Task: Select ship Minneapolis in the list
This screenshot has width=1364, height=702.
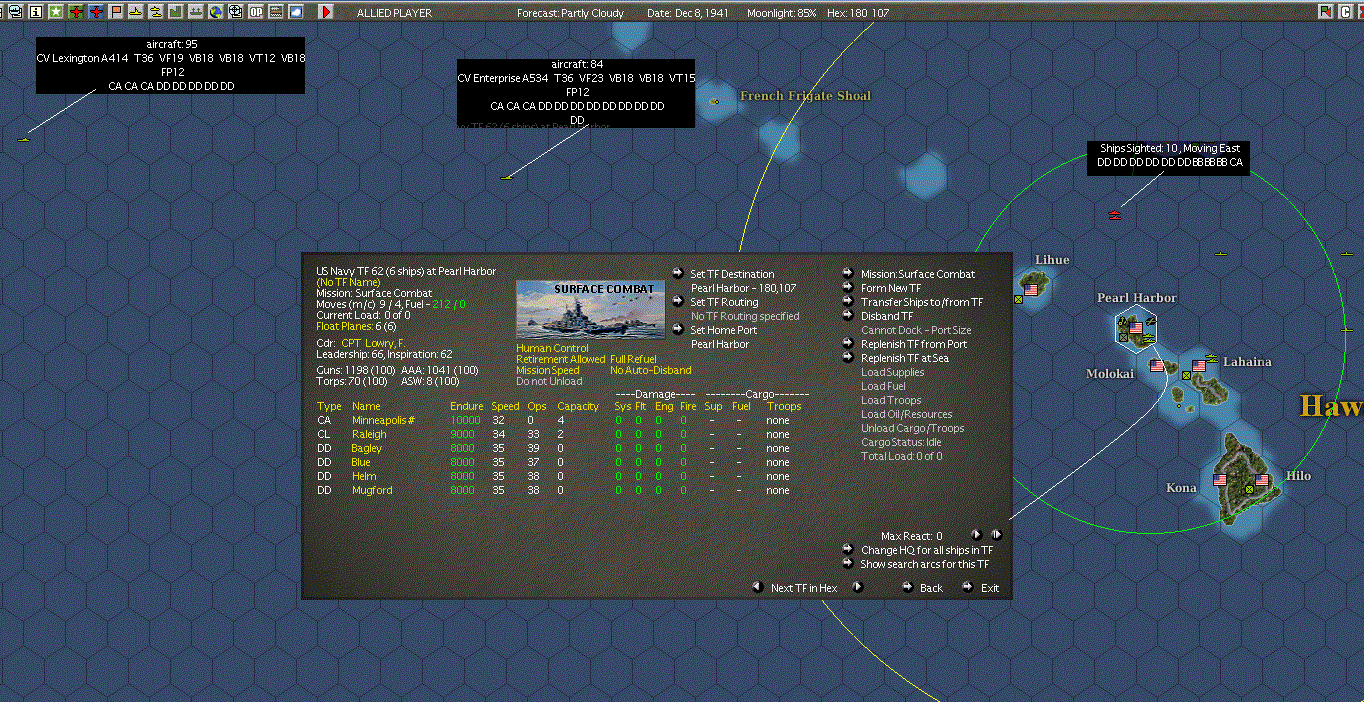Action: tap(383, 420)
